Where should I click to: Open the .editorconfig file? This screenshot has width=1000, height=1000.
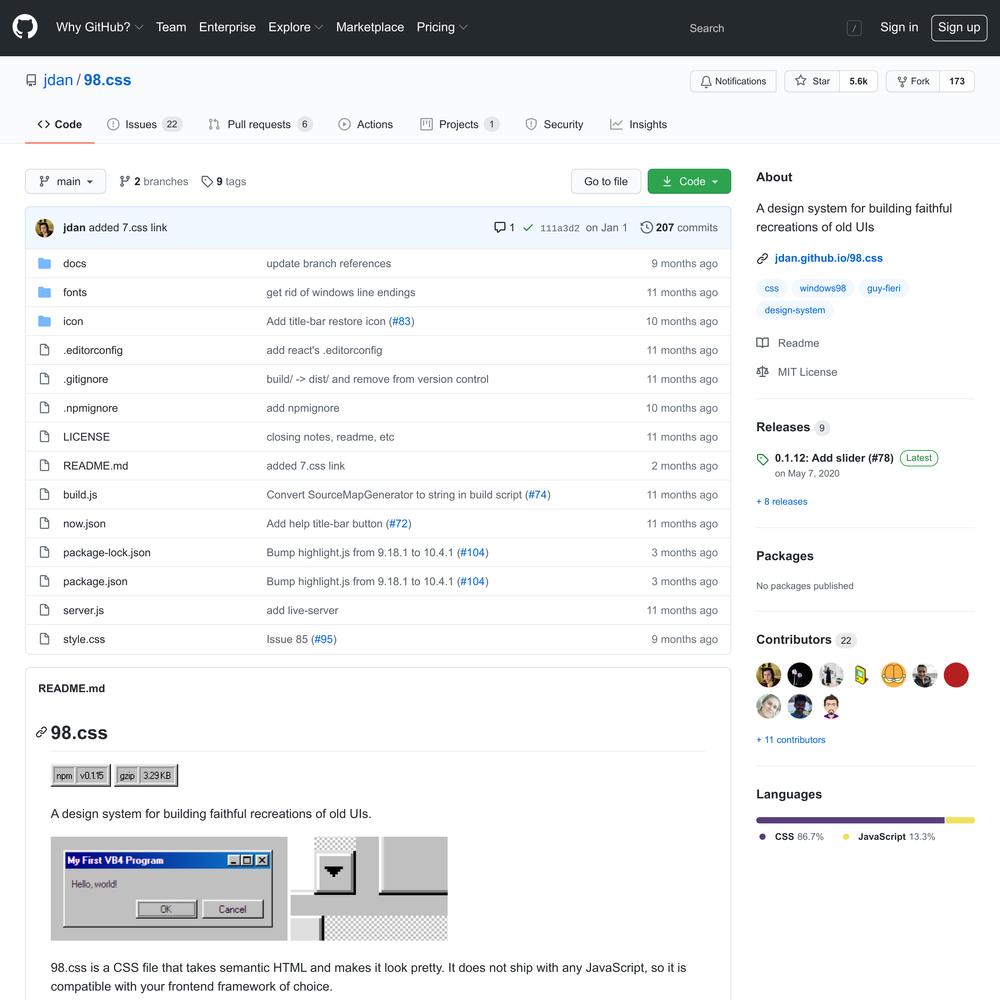92,350
